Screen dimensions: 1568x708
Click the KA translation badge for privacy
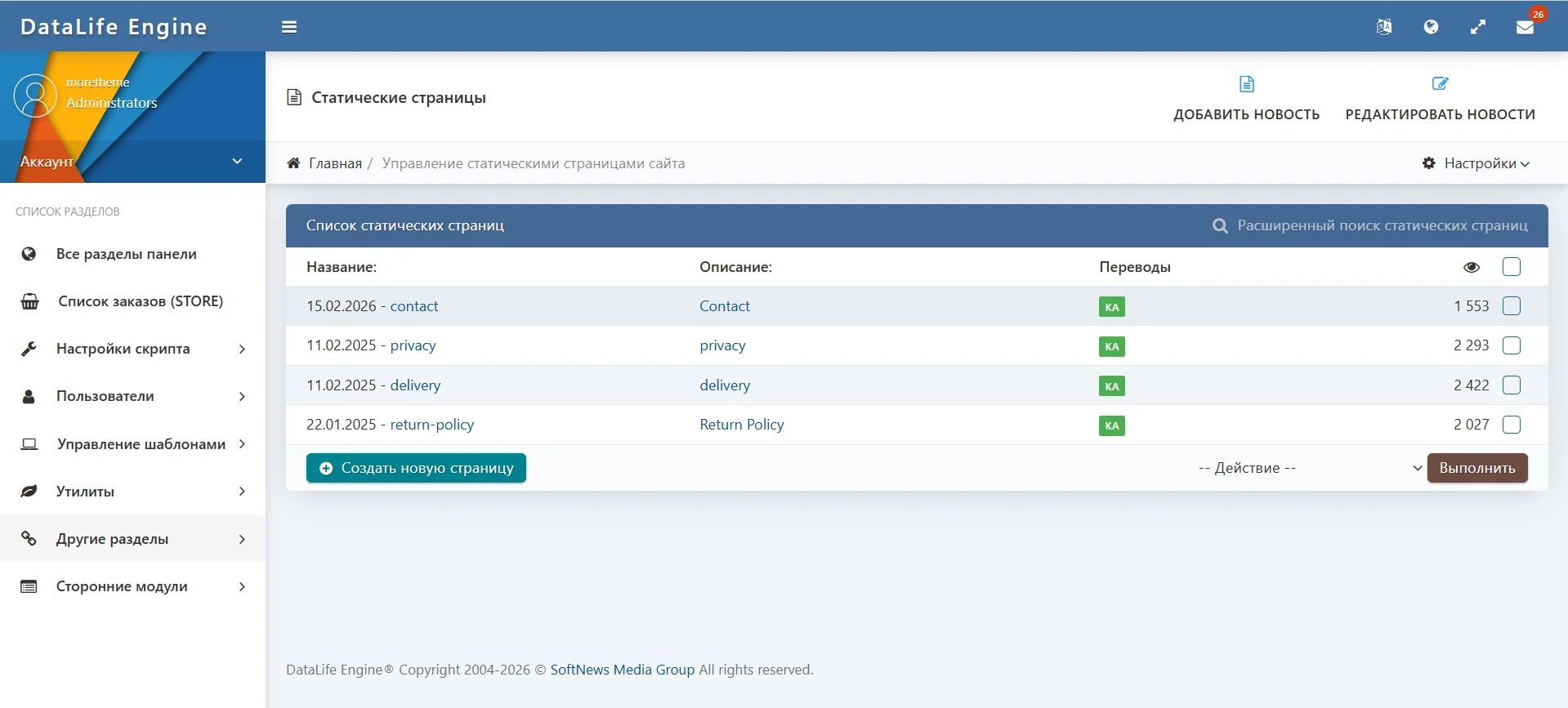pos(1111,346)
